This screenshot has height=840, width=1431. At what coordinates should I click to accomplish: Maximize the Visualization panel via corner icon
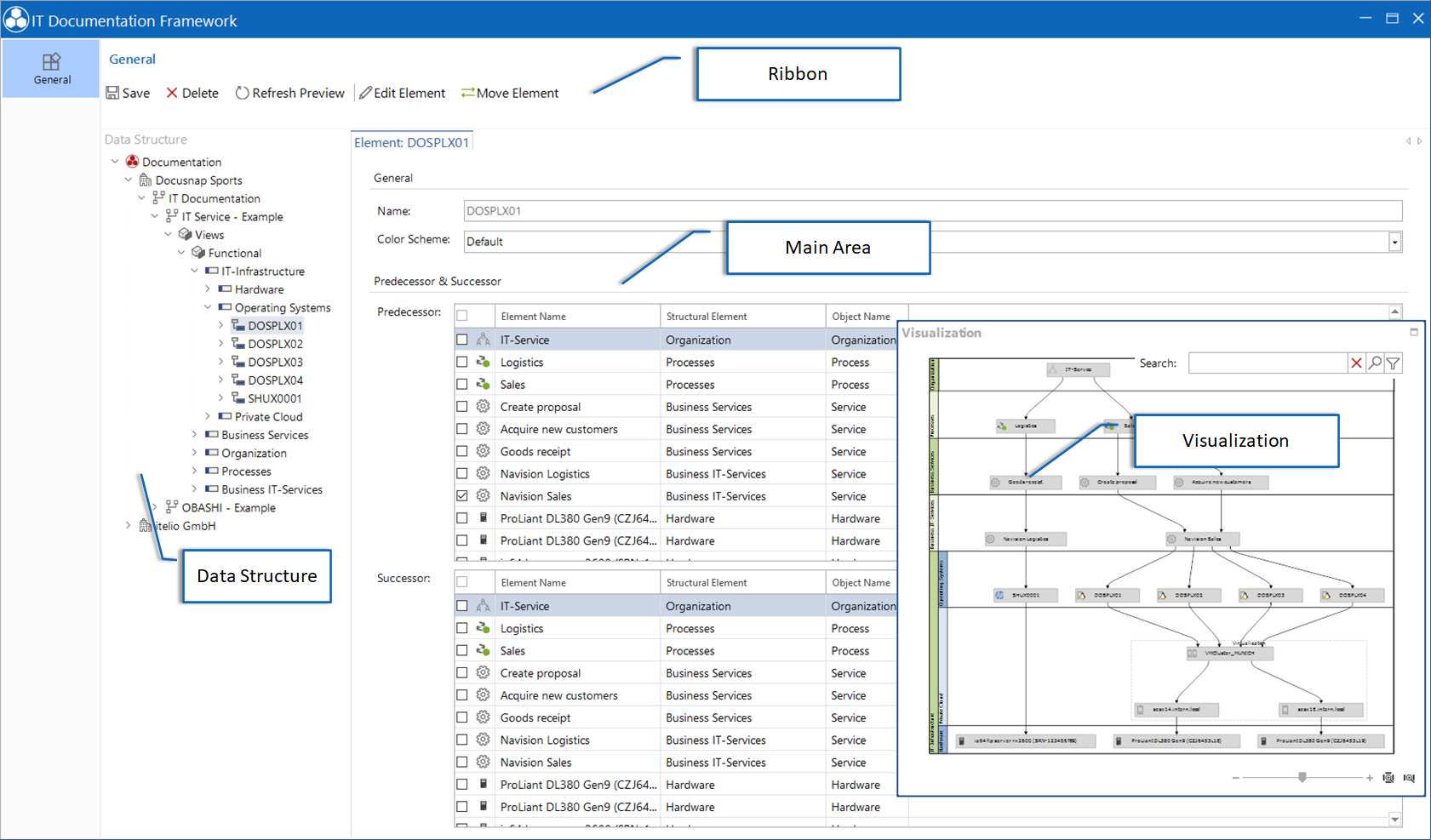(x=1414, y=333)
